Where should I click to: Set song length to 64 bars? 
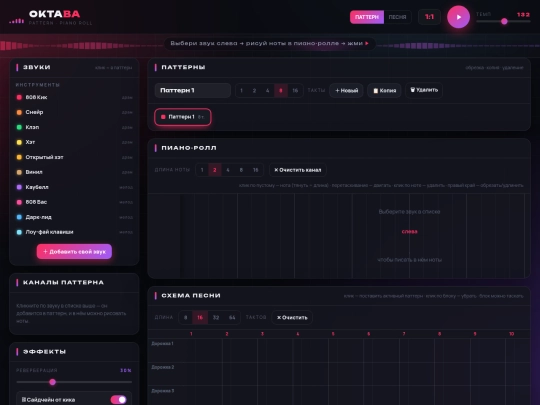(232, 318)
